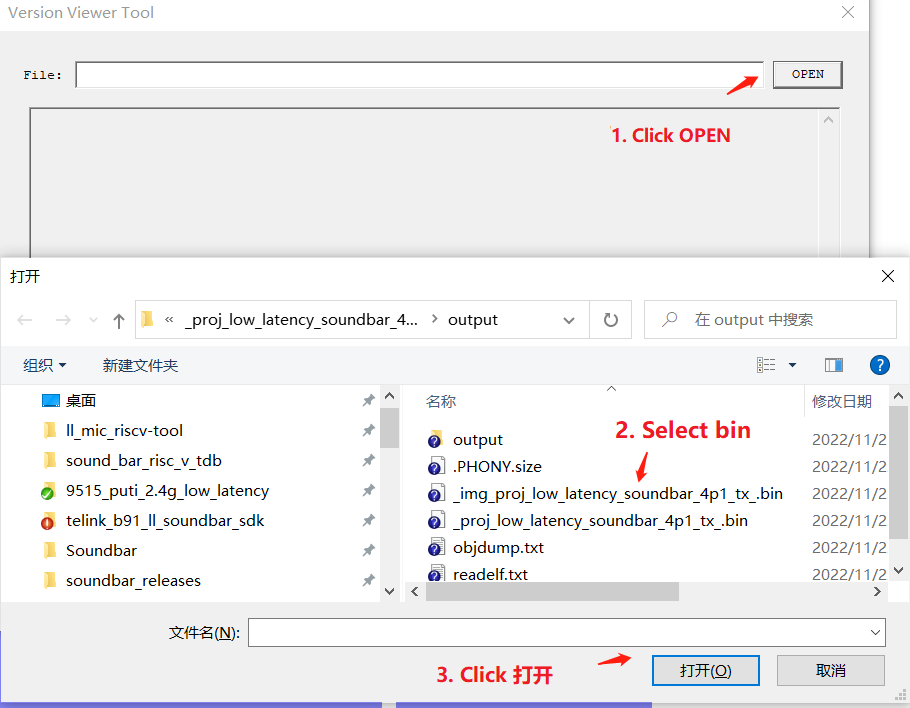The image size is (910, 708).
Task: Expand the view options dropdown arrow
Action: (x=793, y=365)
